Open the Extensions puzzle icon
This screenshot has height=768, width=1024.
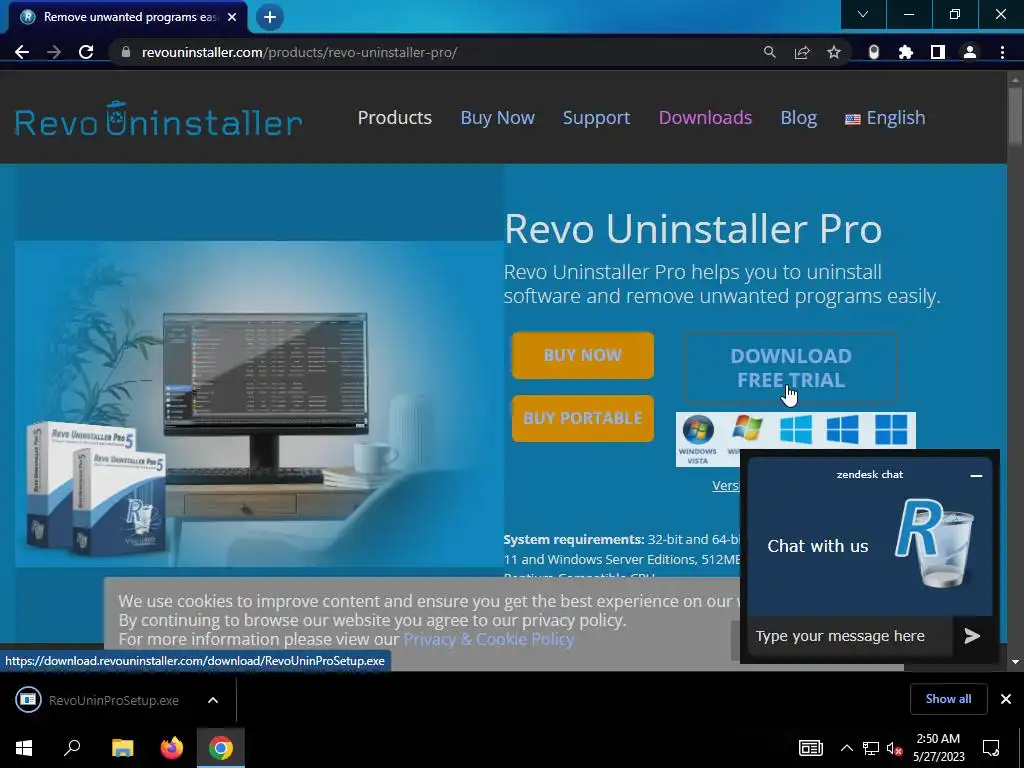(905, 52)
